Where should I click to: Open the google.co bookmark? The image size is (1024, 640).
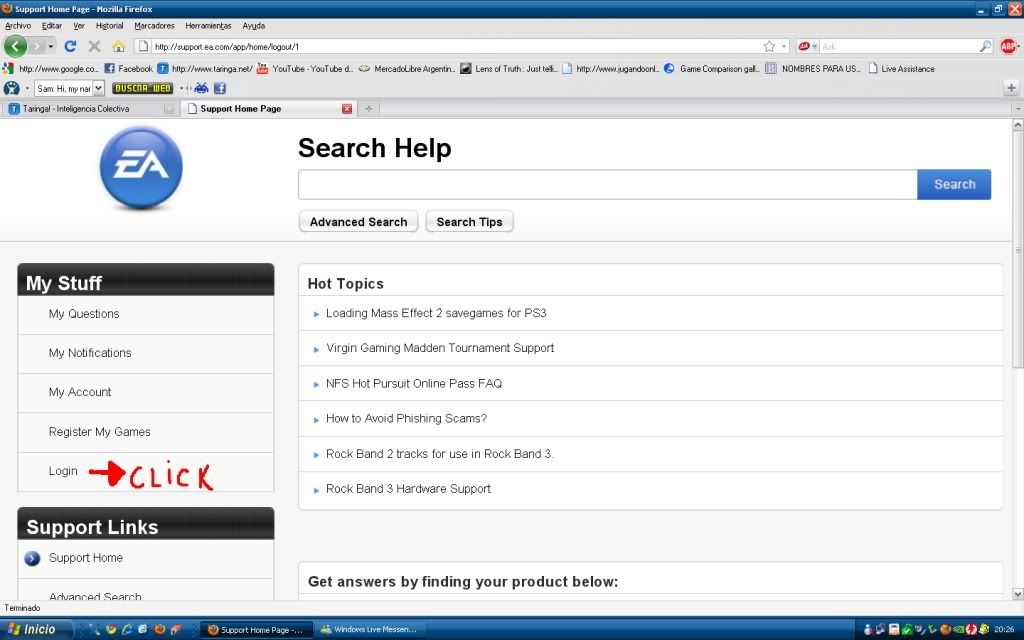click(x=51, y=69)
